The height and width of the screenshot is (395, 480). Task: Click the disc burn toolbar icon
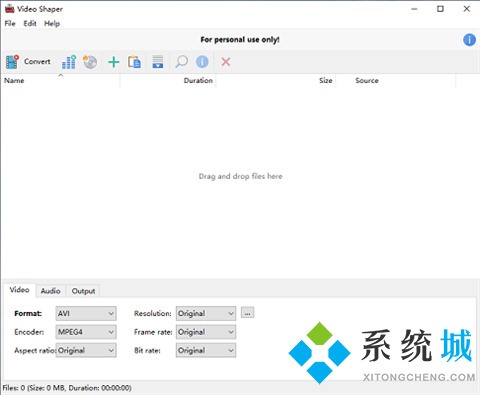[90, 62]
